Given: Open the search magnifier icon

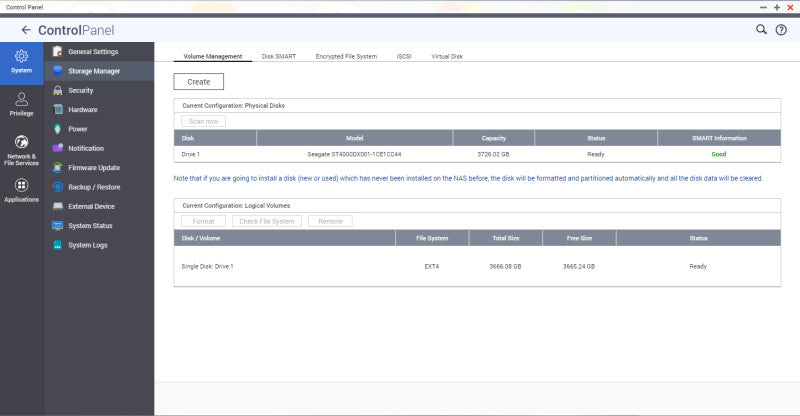Looking at the screenshot, I should [761, 30].
